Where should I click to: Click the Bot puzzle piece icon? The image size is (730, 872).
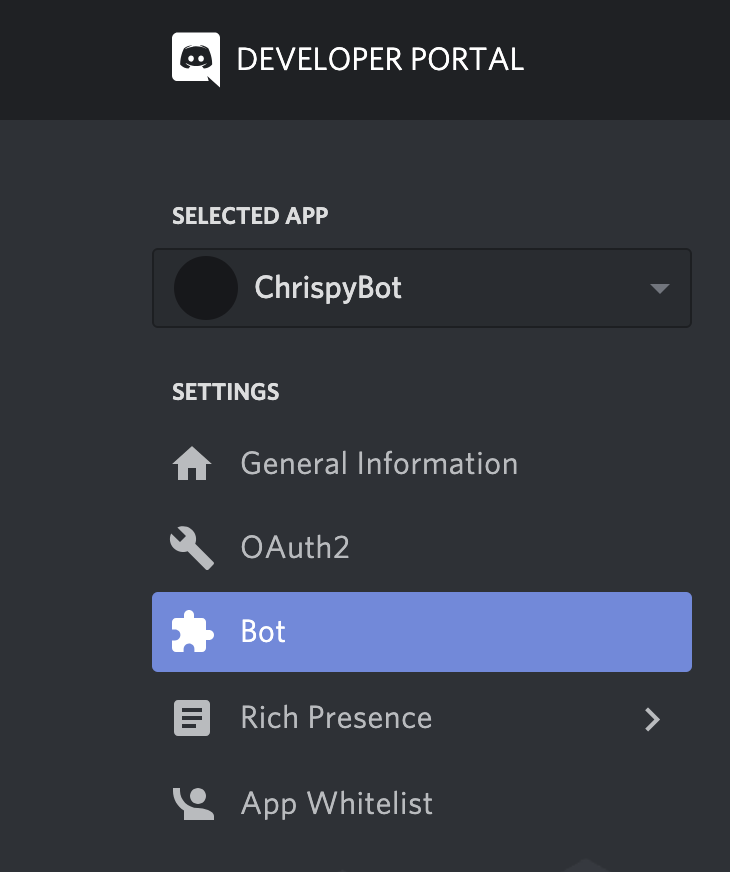tap(192, 632)
